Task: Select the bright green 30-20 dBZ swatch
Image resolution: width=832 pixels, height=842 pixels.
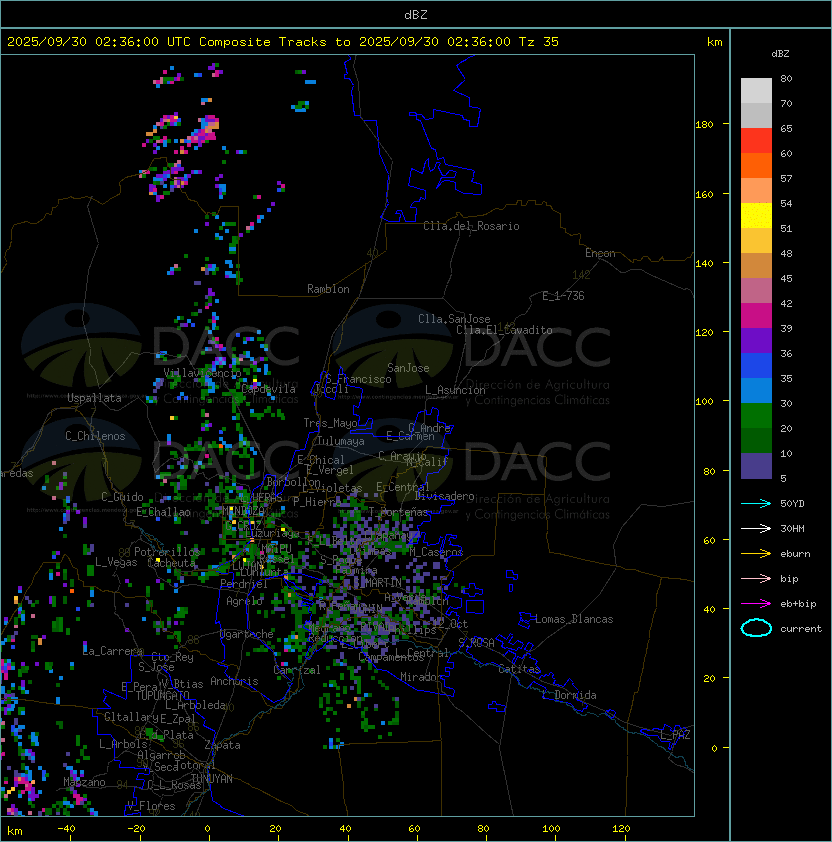Action: pos(756,416)
